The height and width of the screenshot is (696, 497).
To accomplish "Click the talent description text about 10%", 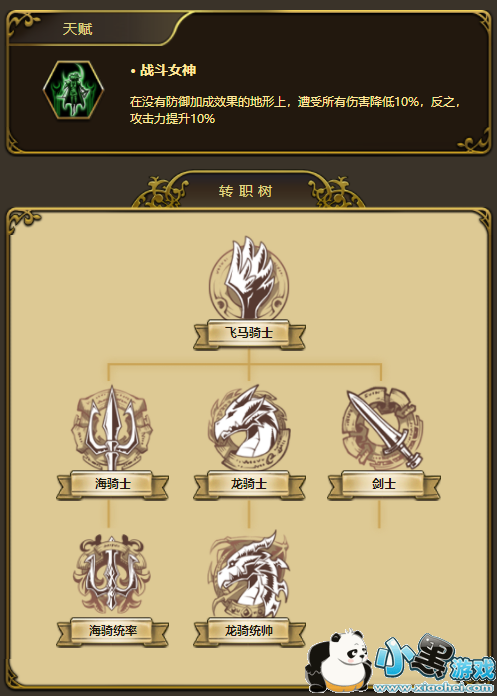I will (296, 110).
